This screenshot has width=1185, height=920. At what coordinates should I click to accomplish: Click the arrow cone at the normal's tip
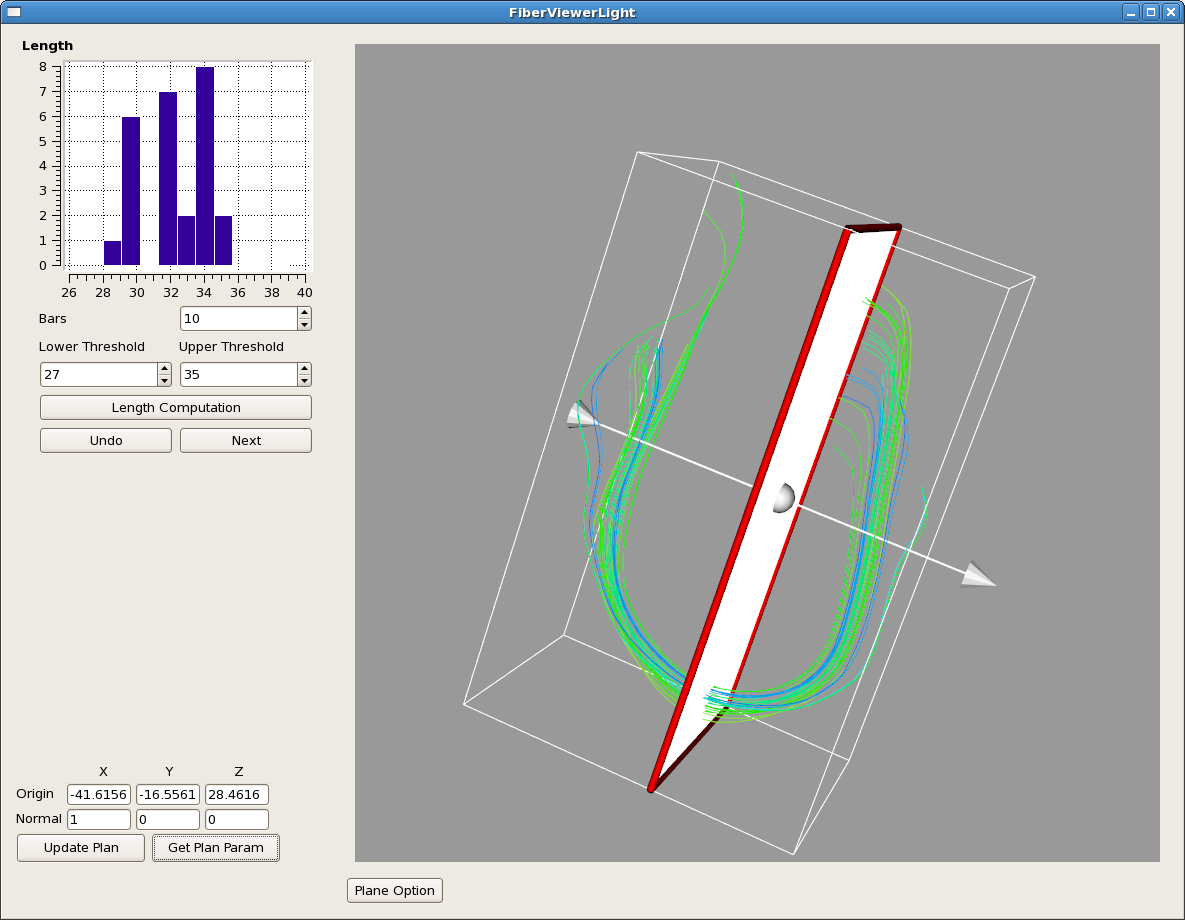point(977,576)
